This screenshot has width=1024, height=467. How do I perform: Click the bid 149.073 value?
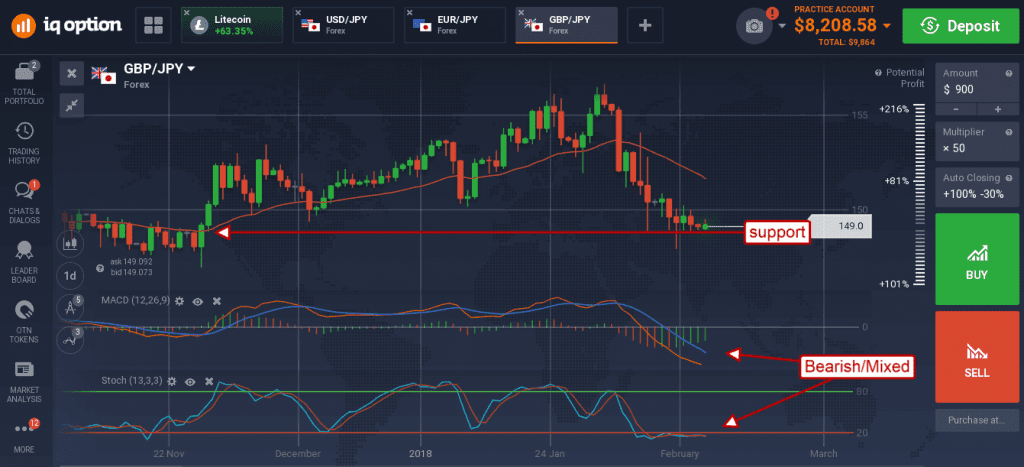click(131, 272)
